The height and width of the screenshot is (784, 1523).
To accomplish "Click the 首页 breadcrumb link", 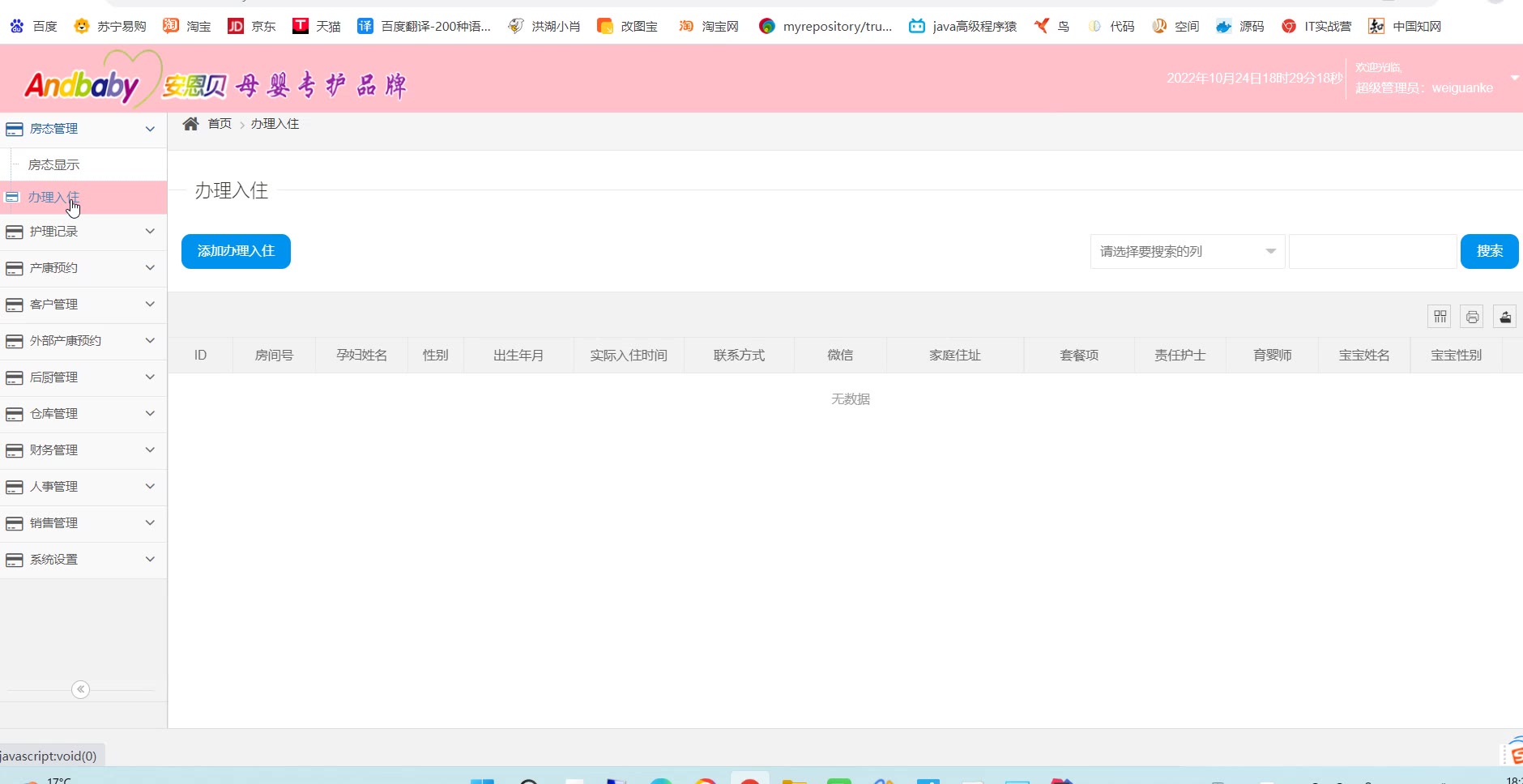I will coord(220,124).
